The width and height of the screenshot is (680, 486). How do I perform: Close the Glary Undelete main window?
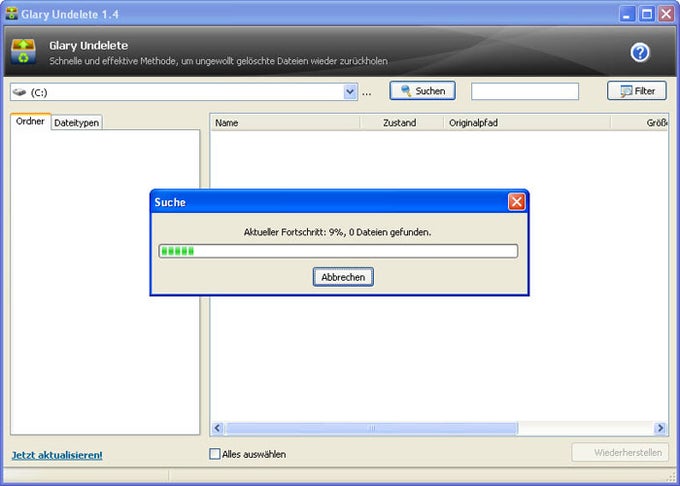667,14
